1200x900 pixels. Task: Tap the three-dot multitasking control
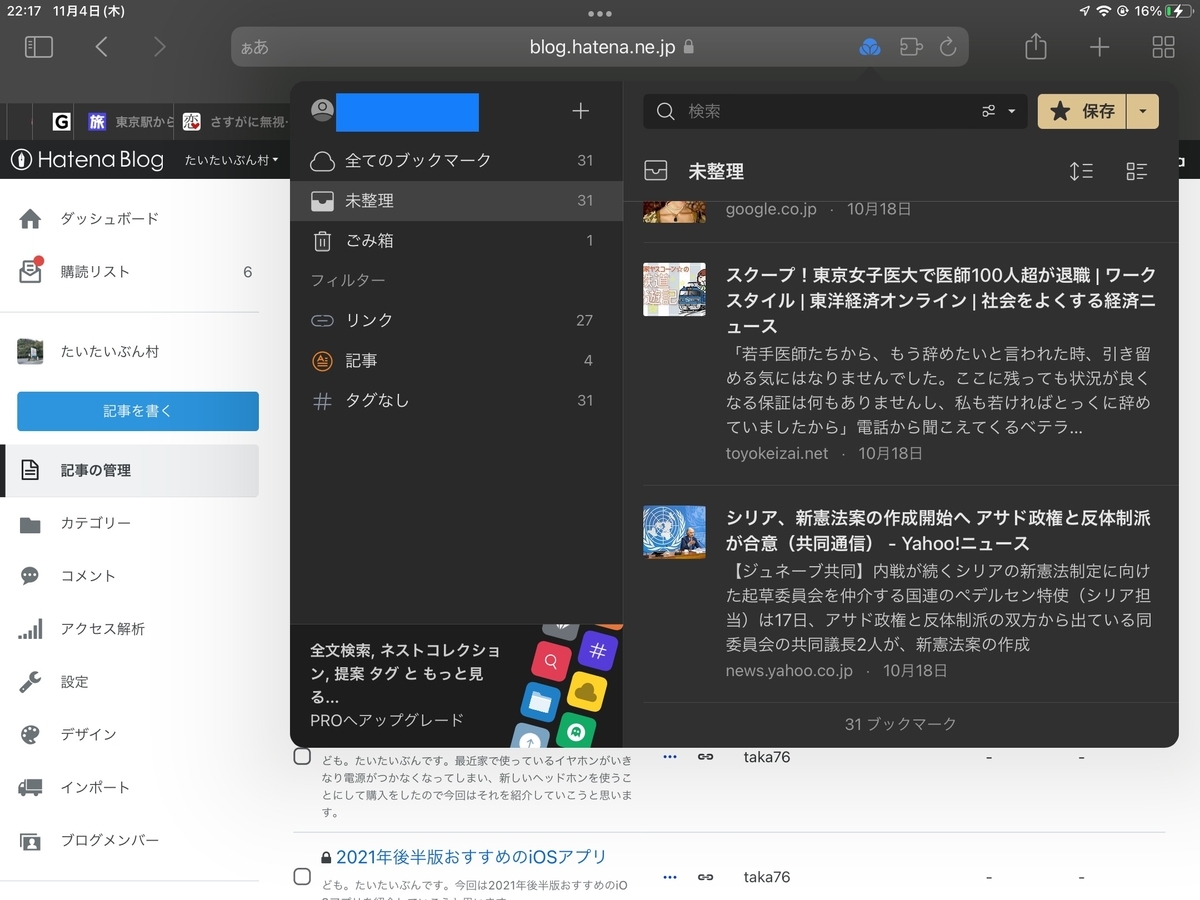(x=600, y=14)
